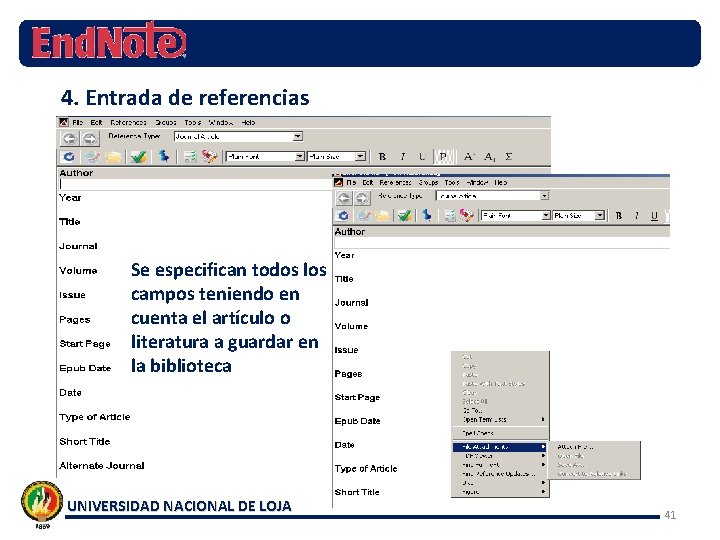Expand the Figure submenu in the context menu

coord(501,492)
